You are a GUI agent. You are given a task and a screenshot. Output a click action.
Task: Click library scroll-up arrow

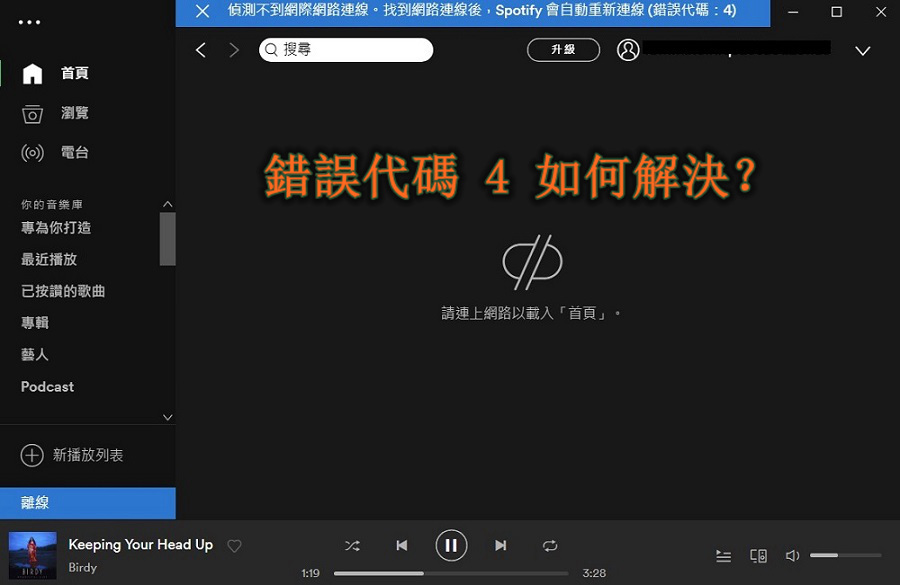[x=168, y=204]
